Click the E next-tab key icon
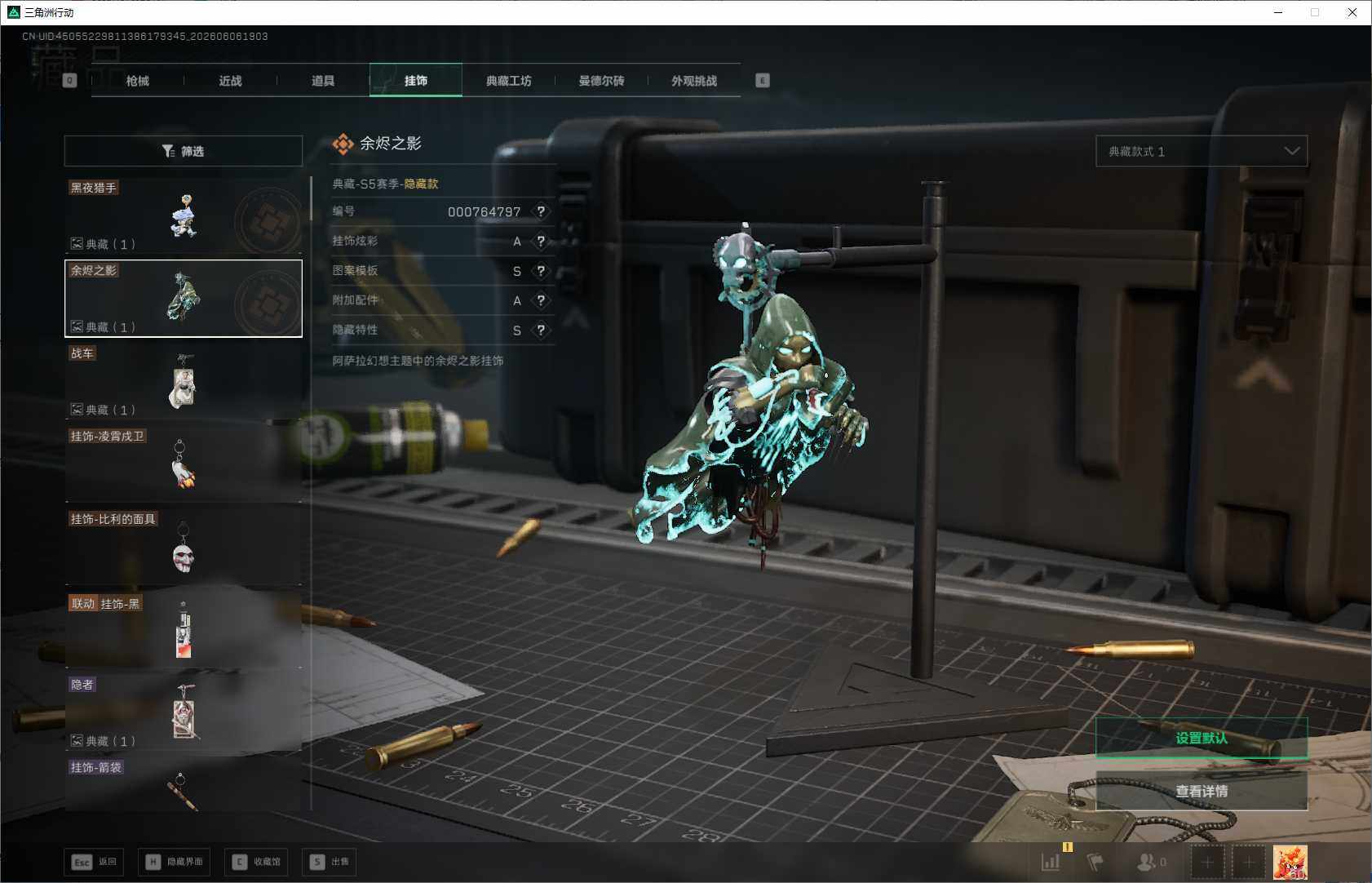 pos(763,80)
